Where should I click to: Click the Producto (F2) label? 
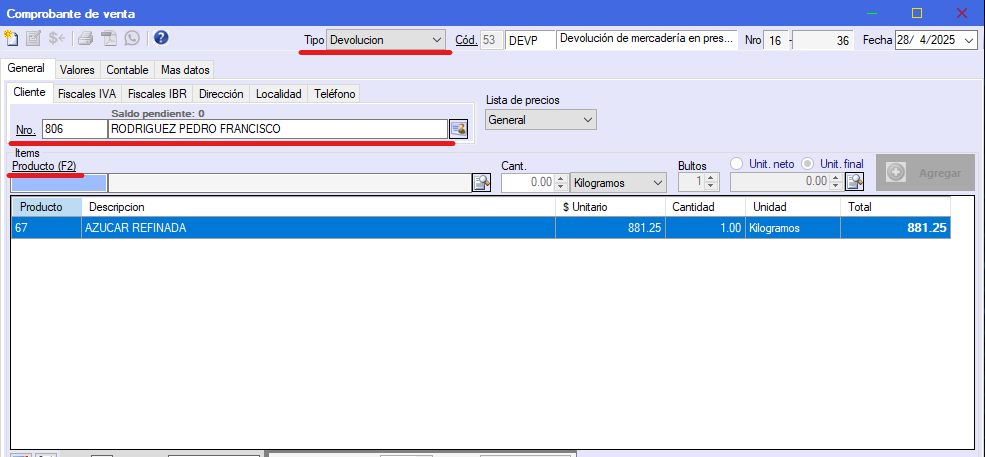(44, 166)
